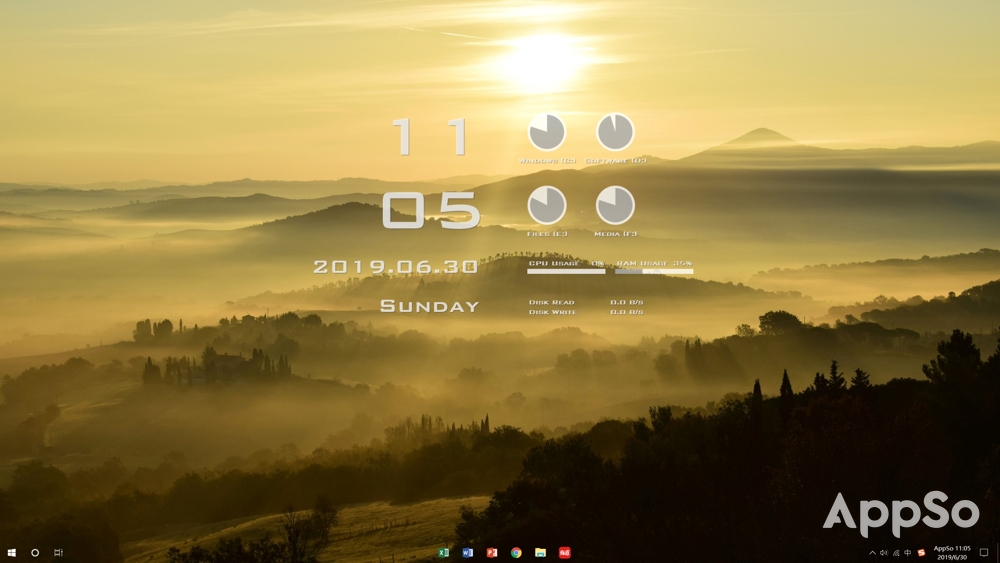Open the Action Center notifications
The height and width of the screenshot is (563, 1000).
(984, 552)
